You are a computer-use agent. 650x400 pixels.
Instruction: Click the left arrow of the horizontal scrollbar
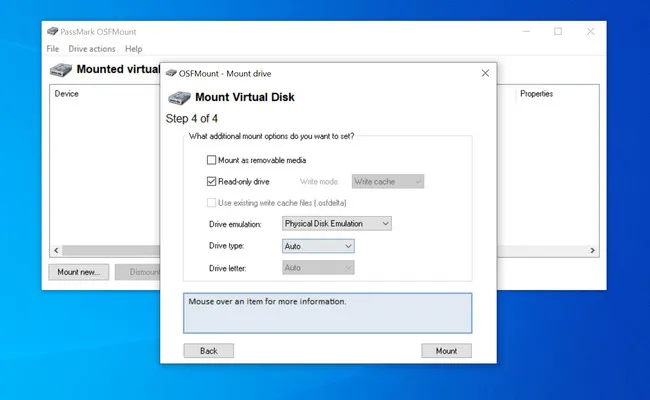coord(56,250)
